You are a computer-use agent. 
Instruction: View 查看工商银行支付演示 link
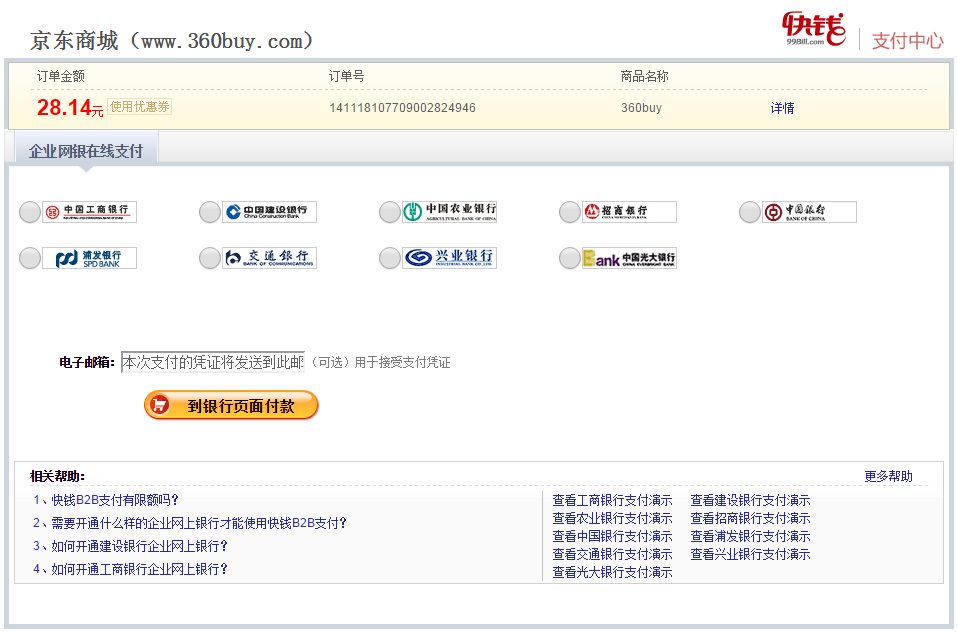(612, 501)
